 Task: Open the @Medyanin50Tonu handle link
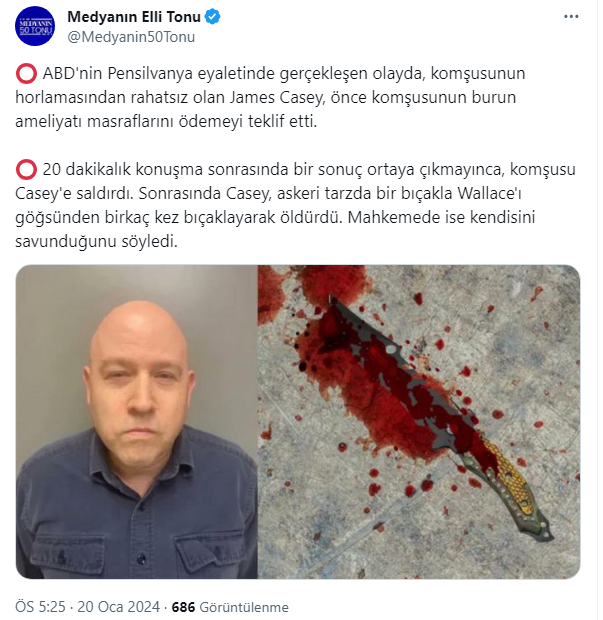(x=131, y=37)
